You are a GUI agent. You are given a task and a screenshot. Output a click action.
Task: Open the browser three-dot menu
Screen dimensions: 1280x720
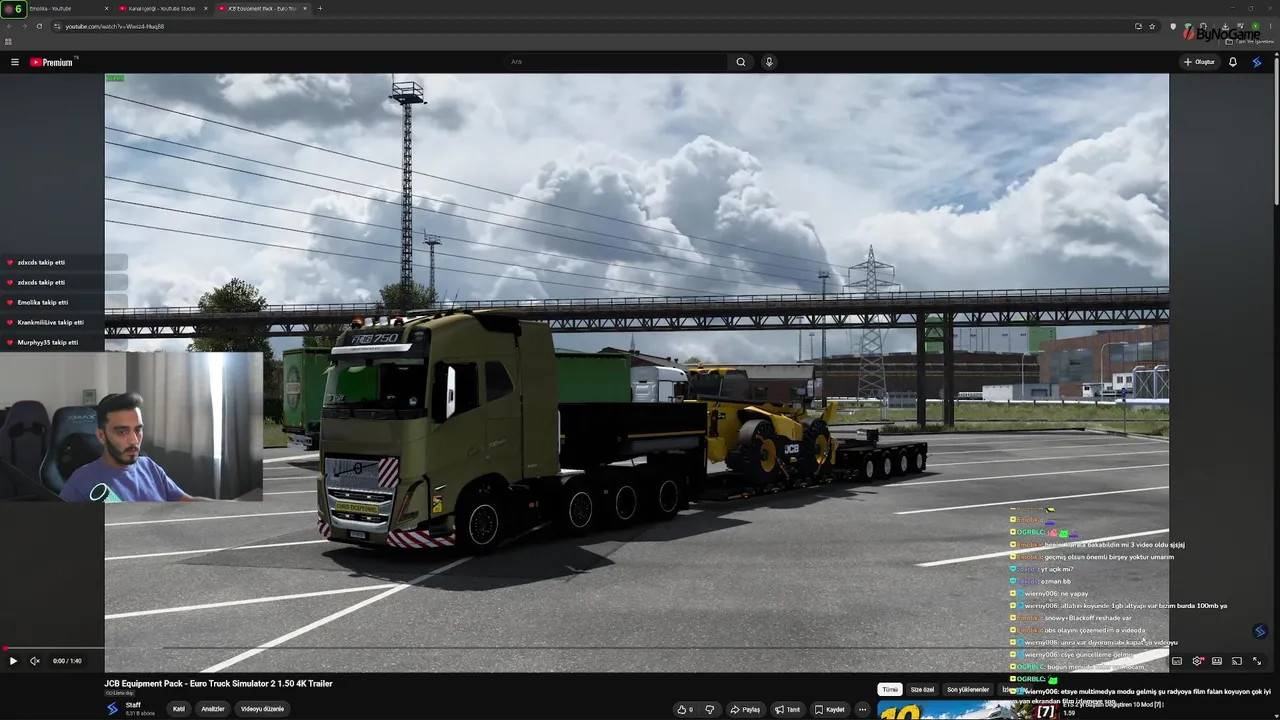click(x=1271, y=26)
